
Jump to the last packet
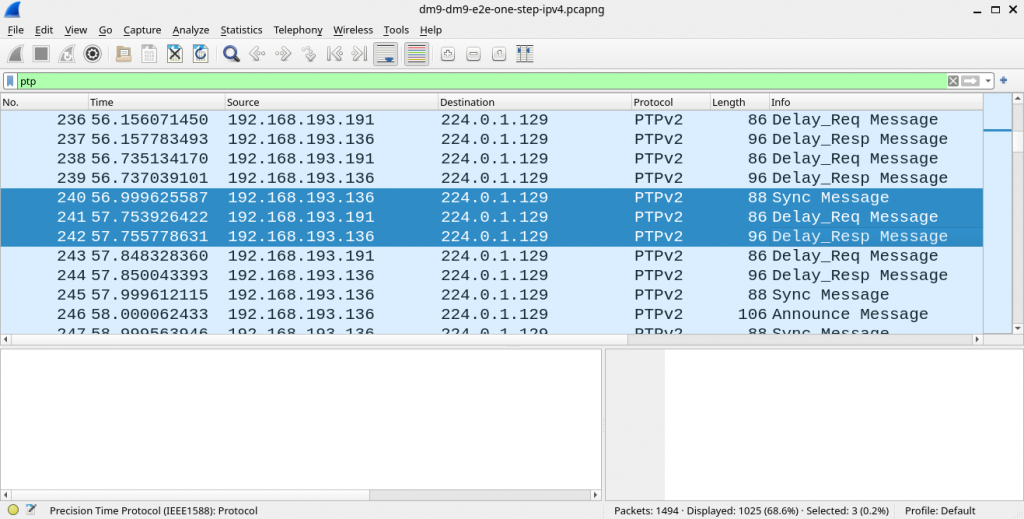359,54
